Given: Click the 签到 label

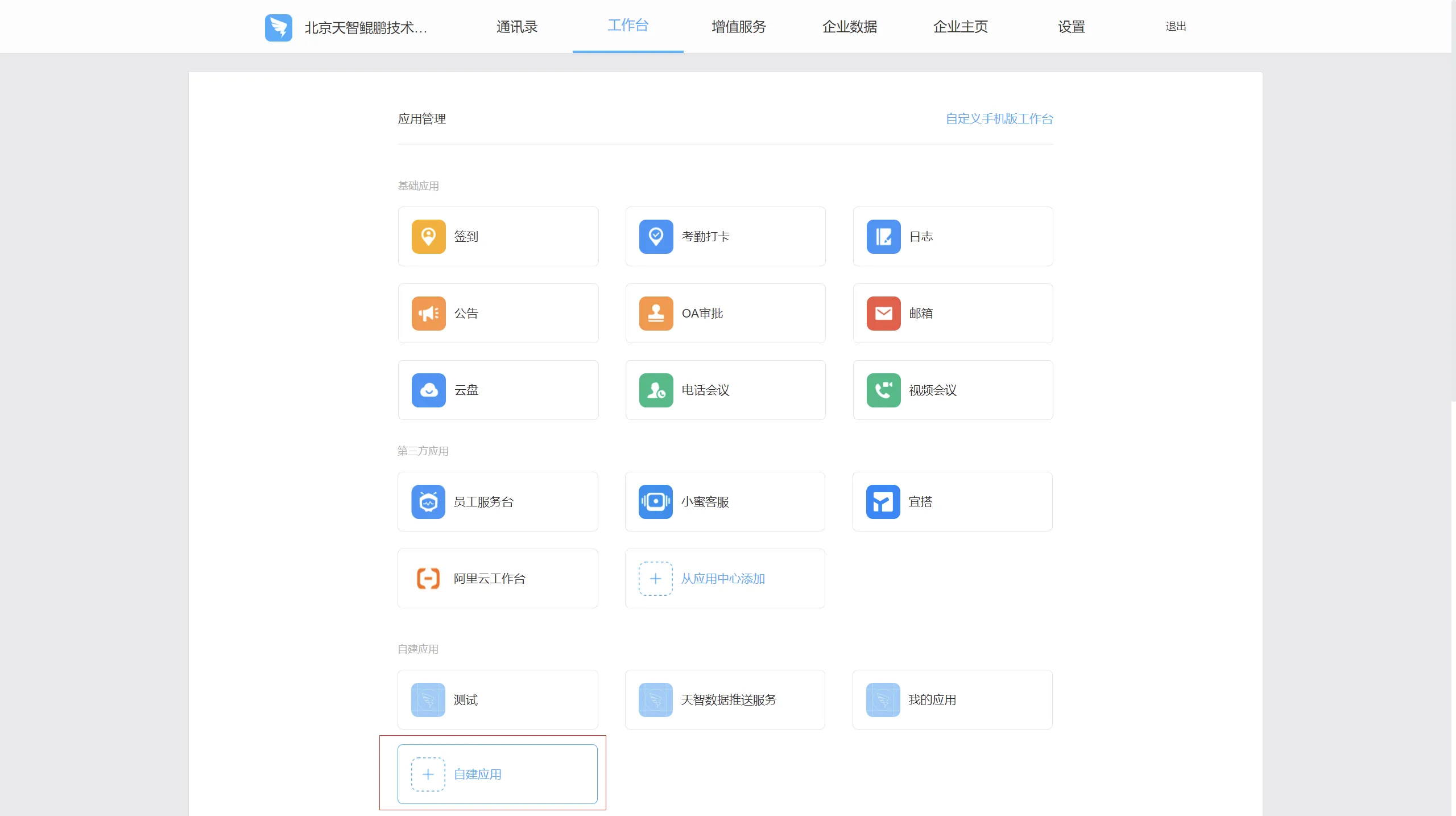Looking at the screenshot, I should click(x=466, y=236).
